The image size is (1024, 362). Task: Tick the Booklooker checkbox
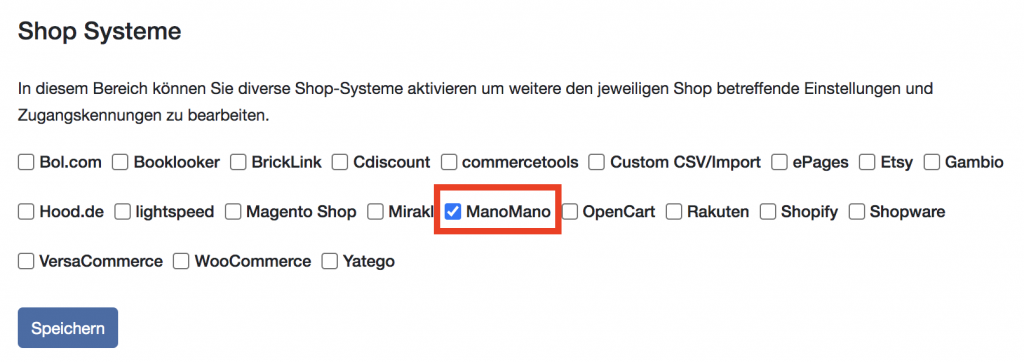coord(120,162)
